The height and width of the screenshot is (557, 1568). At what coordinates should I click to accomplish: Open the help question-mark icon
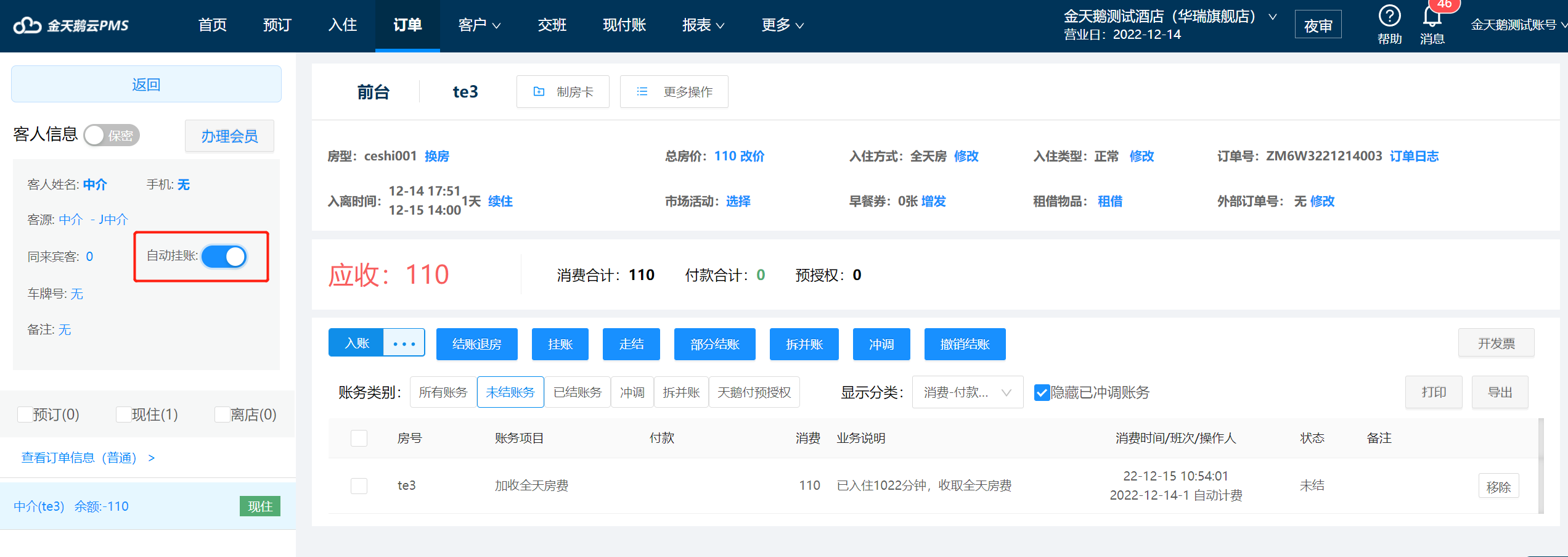click(x=1389, y=16)
